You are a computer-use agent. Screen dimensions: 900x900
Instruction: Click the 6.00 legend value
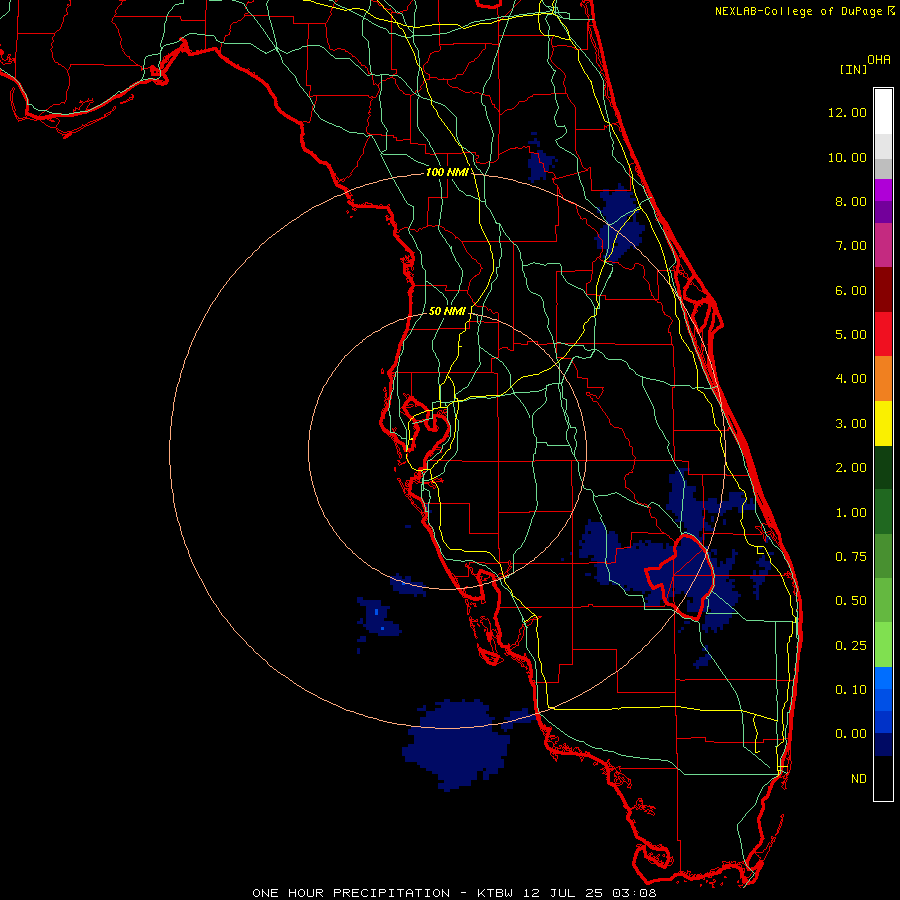pyautogui.click(x=851, y=290)
